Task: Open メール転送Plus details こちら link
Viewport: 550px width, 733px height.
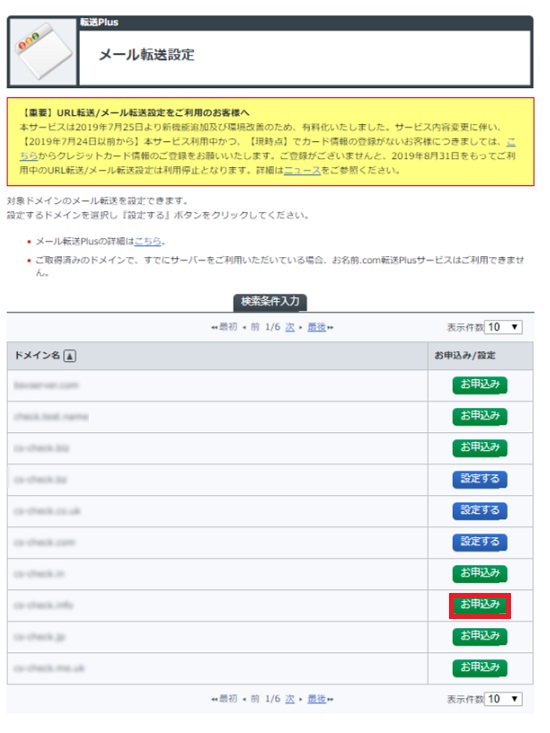Action: pyautogui.click(x=148, y=241)
